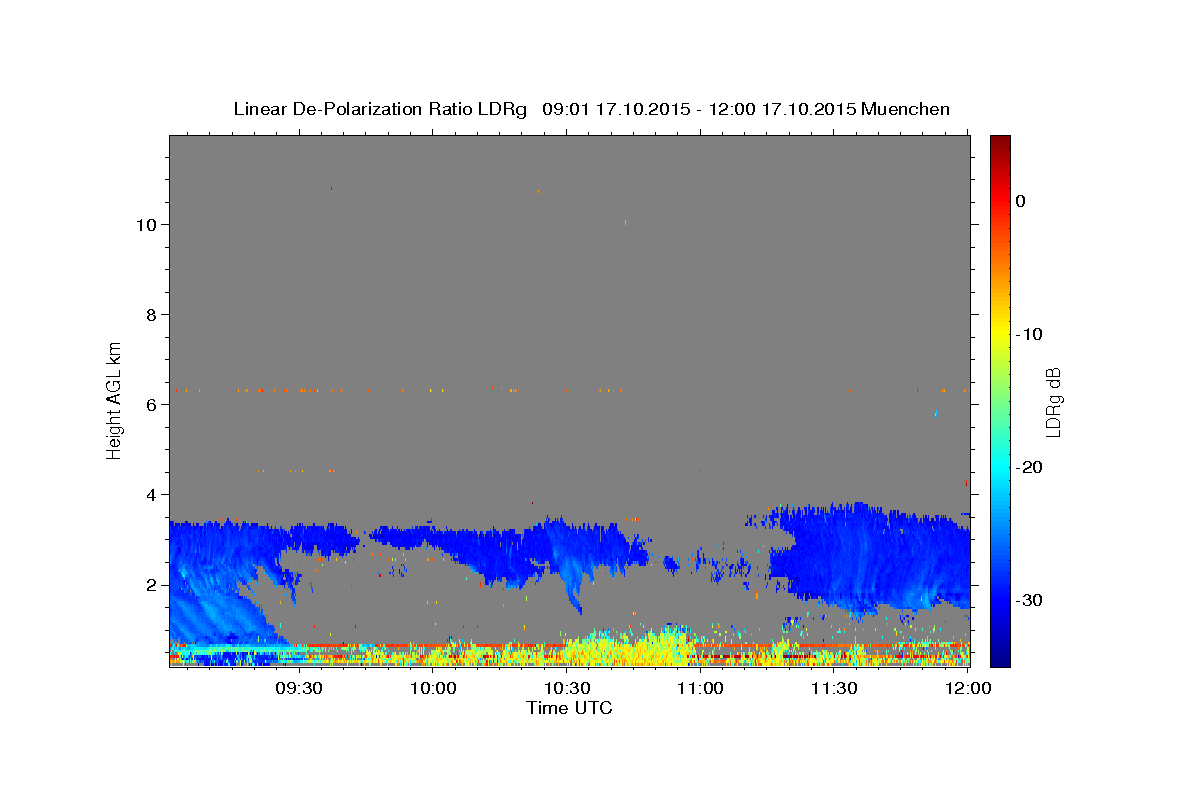Click the height tick label 4
Viewport: 1200px width, 800px height.
149,495
